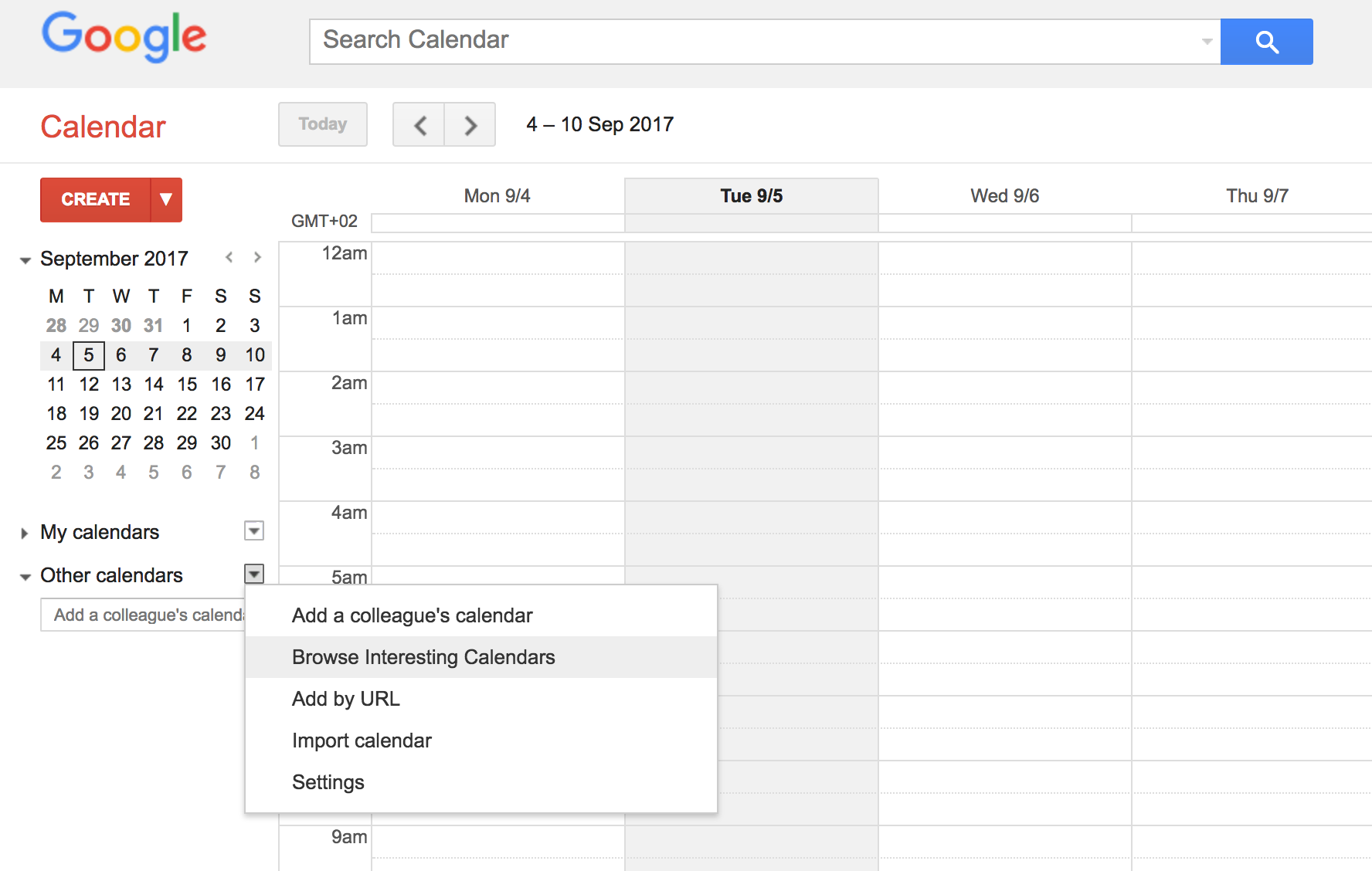Advance mini calendar to October with next arrow
Screen dimensions: 1372x871
(257, 257)
